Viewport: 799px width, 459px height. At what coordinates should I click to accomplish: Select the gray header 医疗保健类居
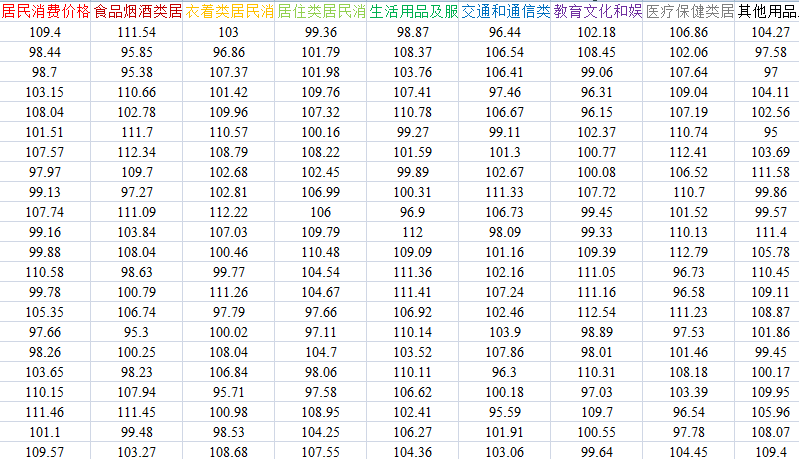pyautogui.click(x=688, y=11)
